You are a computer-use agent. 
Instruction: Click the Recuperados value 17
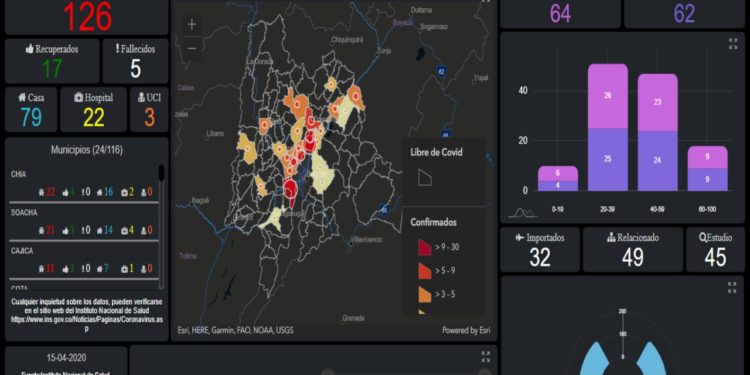pyautogui.click(x=52, y=68)
